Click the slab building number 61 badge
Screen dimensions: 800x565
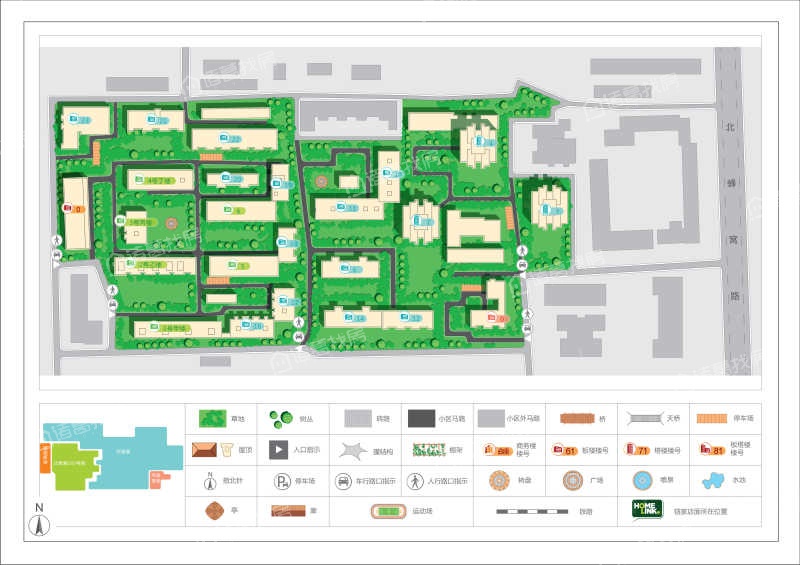pos(565,450)
